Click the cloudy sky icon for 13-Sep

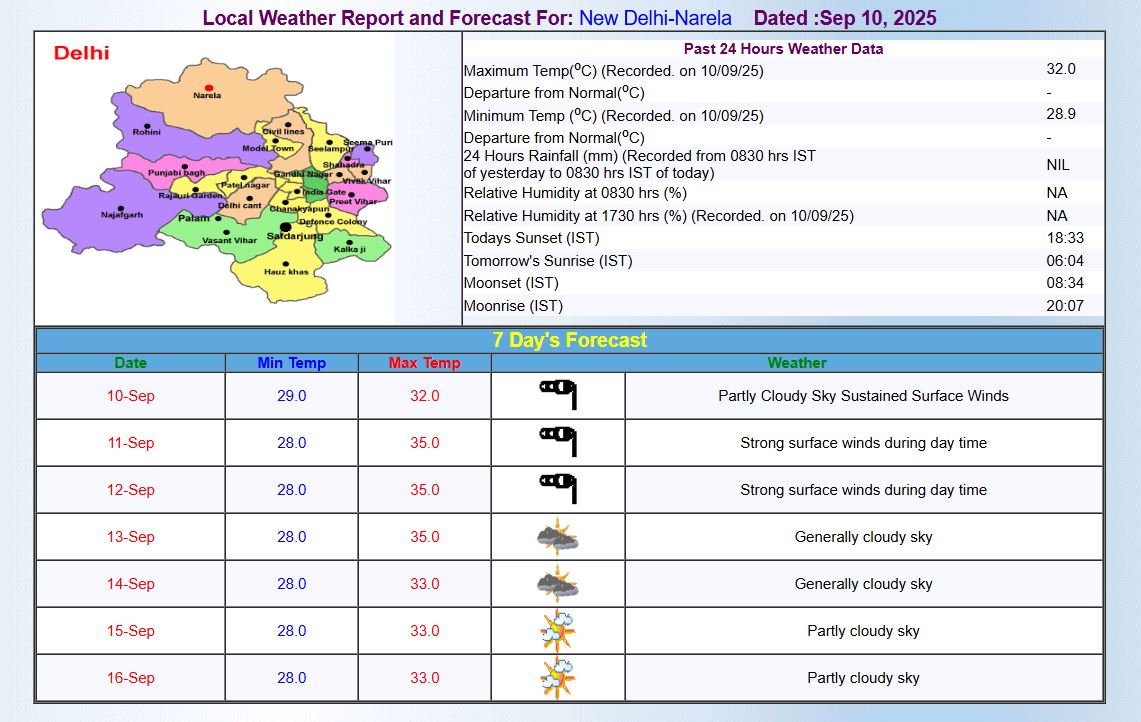pyautogui.click(x=557, y=536)
